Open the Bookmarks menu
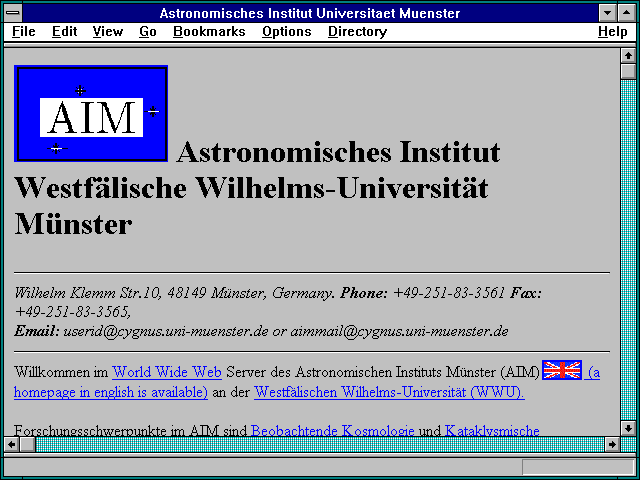640x480 pixels. (x=209, y=32)
